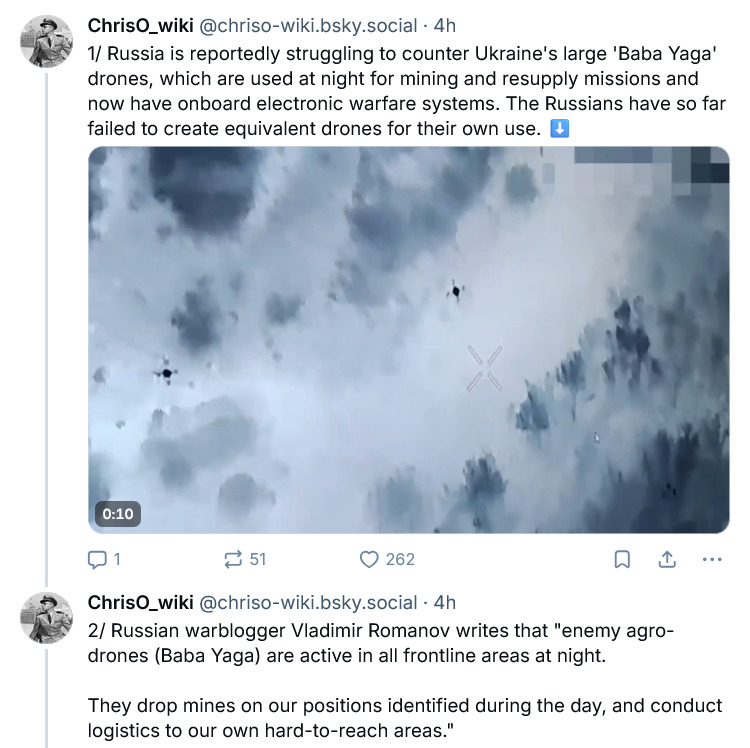The image size is (750, 748).
Task: Open the three-dot more options menu
Action: point(712,560)
